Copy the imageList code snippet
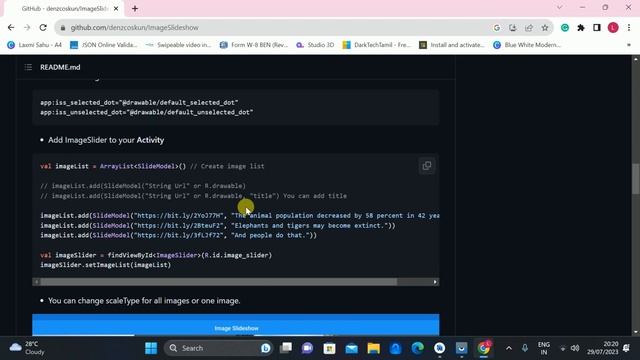 (427, 166)
